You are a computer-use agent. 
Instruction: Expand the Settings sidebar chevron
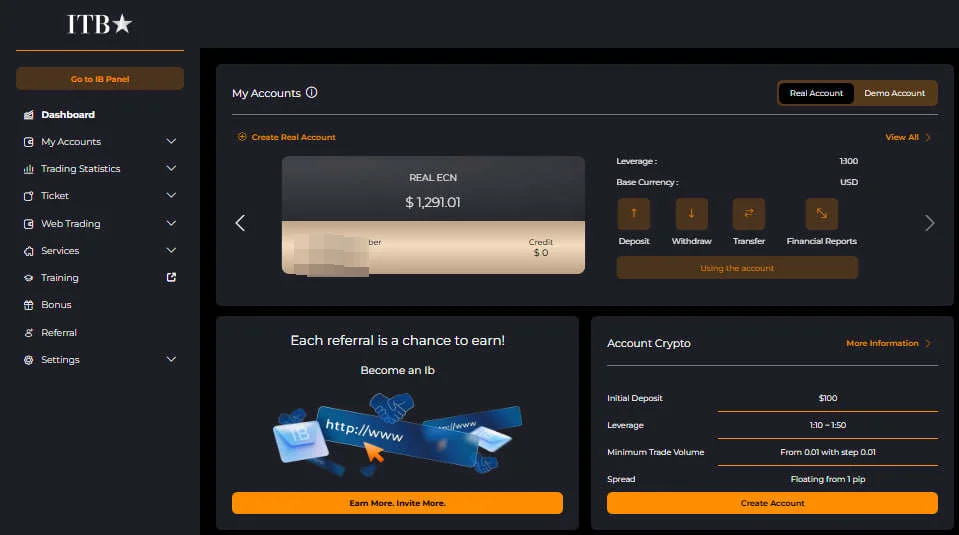[171, 359]
